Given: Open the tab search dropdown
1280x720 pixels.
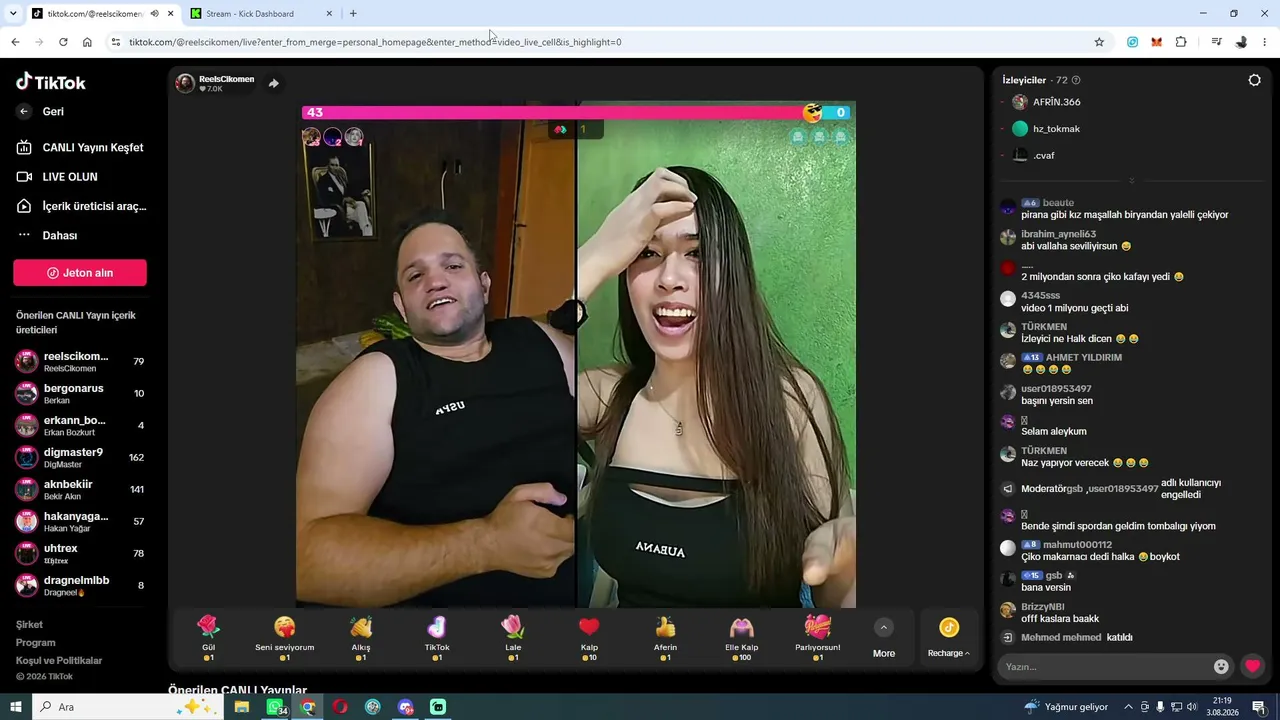Looking at the screenshot, I should [13, 14].
